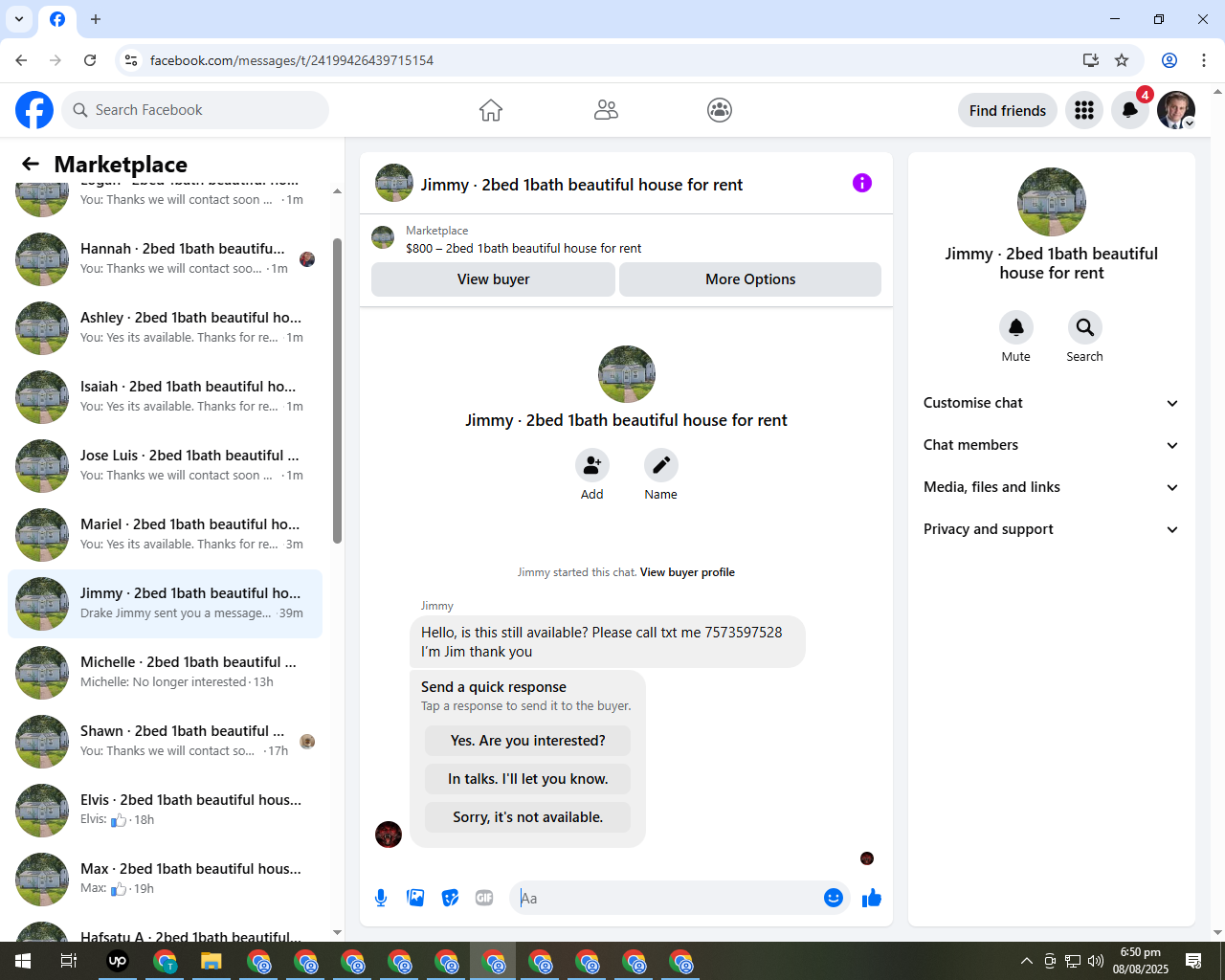
Task: Click View buyer button
Action: 493,279
